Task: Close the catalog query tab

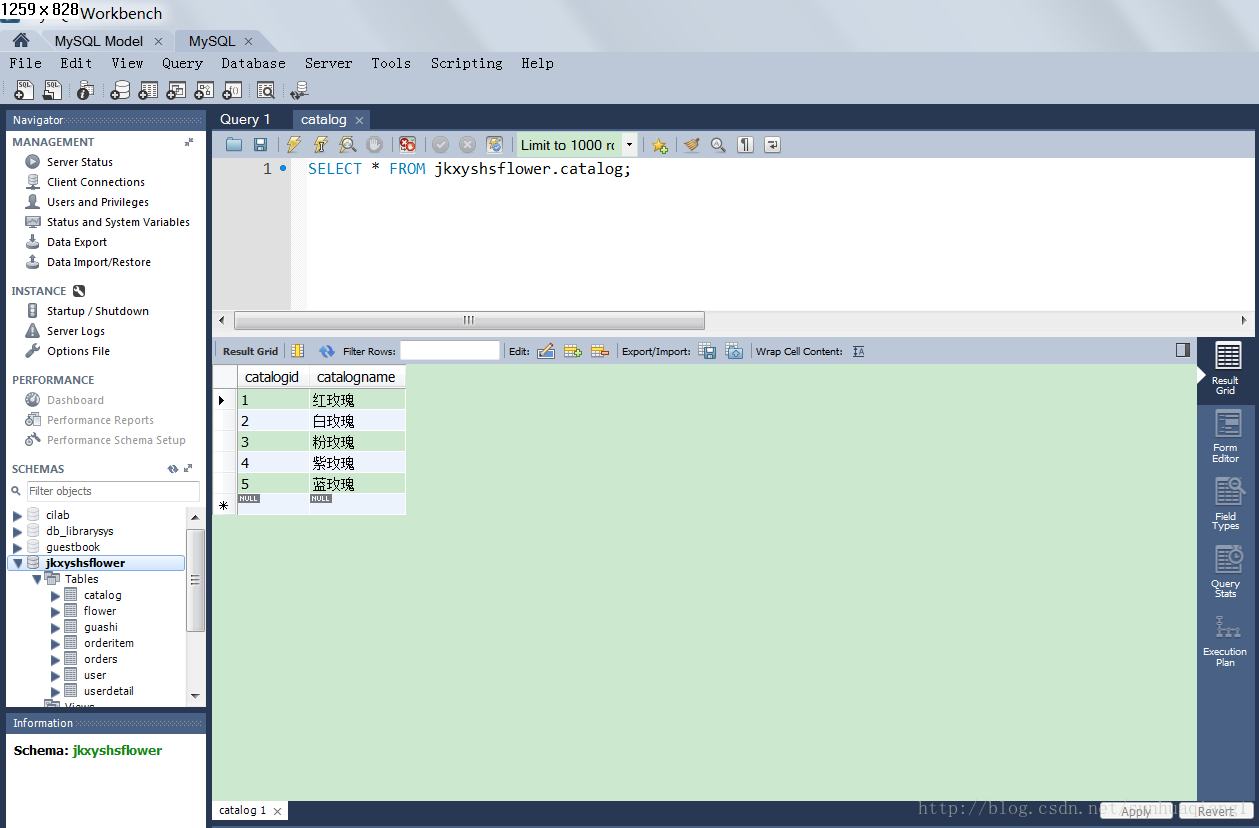Action: click(x=360, y=120)
